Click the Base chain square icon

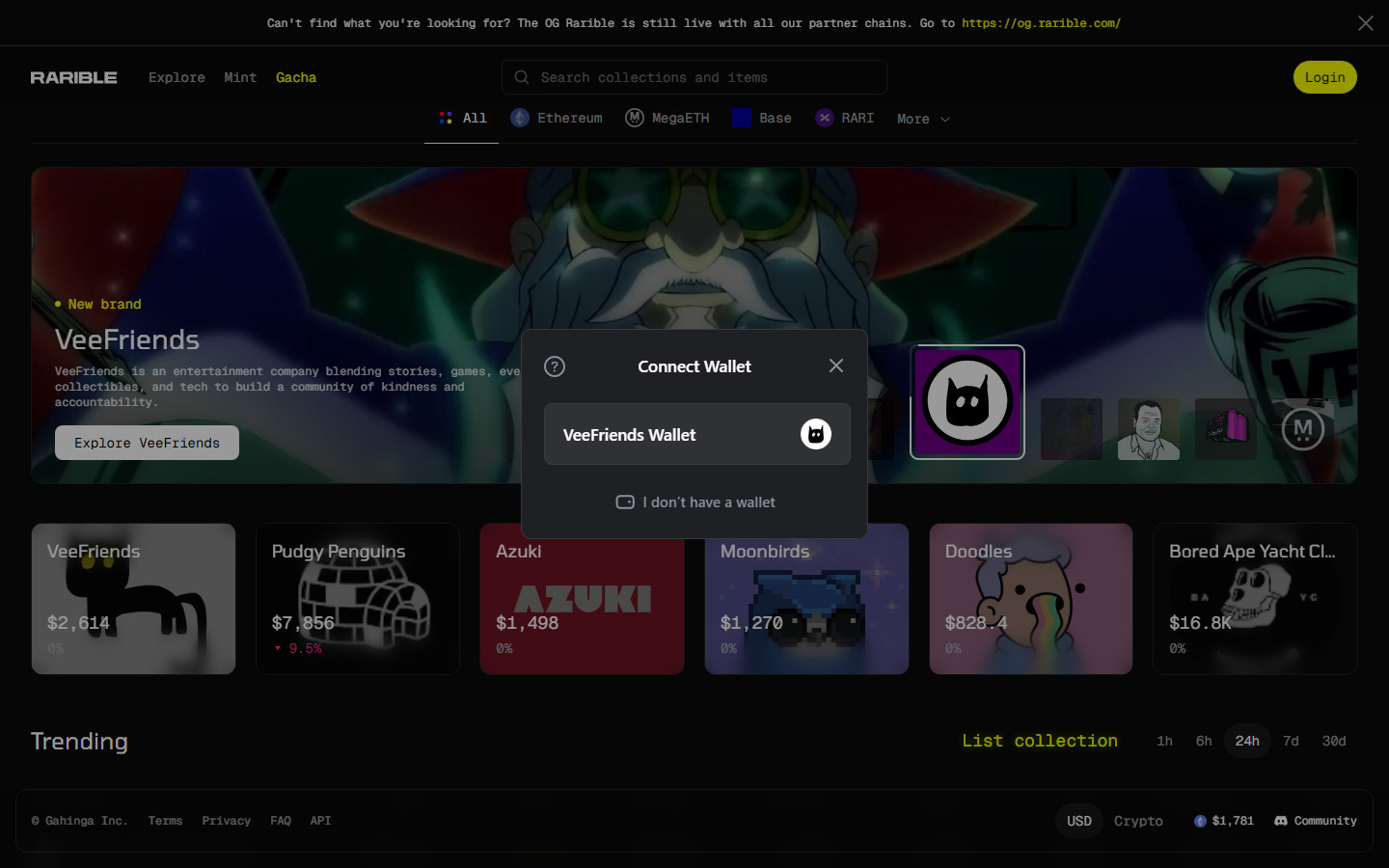[x=742, y=118]
